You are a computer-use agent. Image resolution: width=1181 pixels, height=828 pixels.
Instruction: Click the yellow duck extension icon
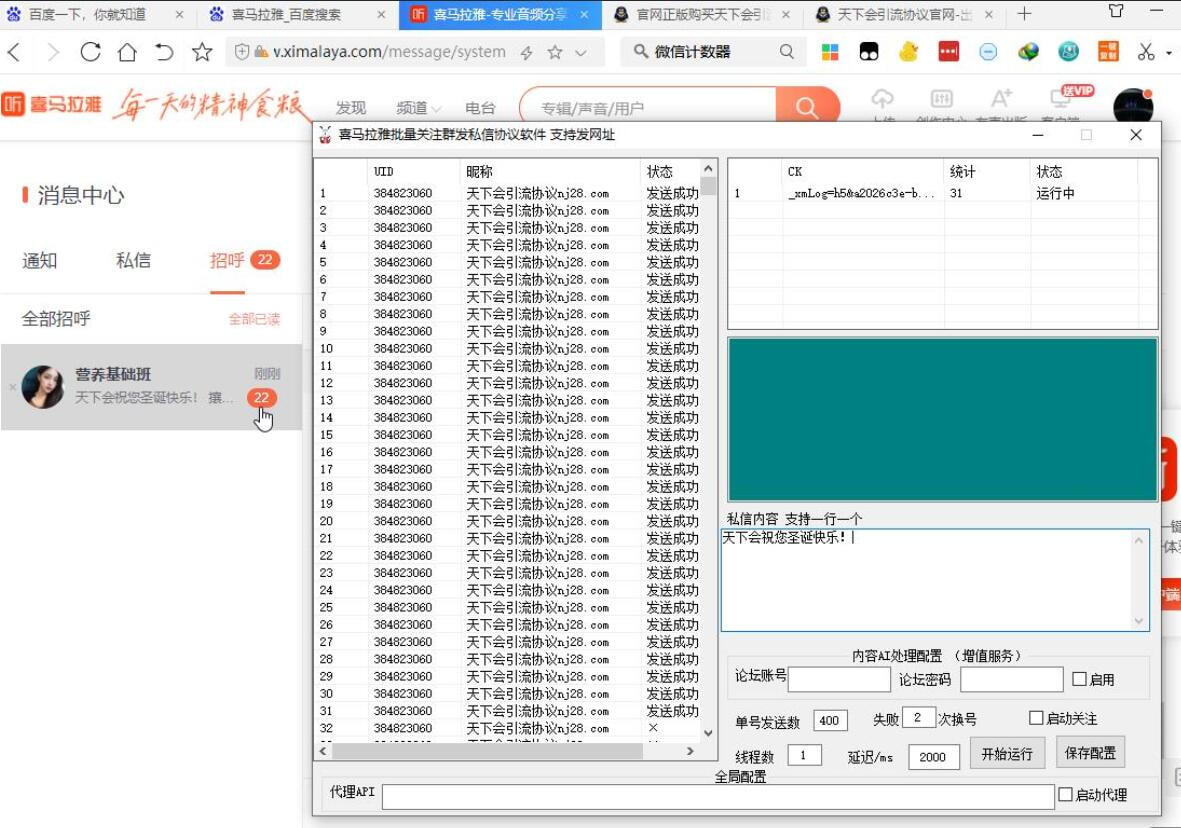908,51
